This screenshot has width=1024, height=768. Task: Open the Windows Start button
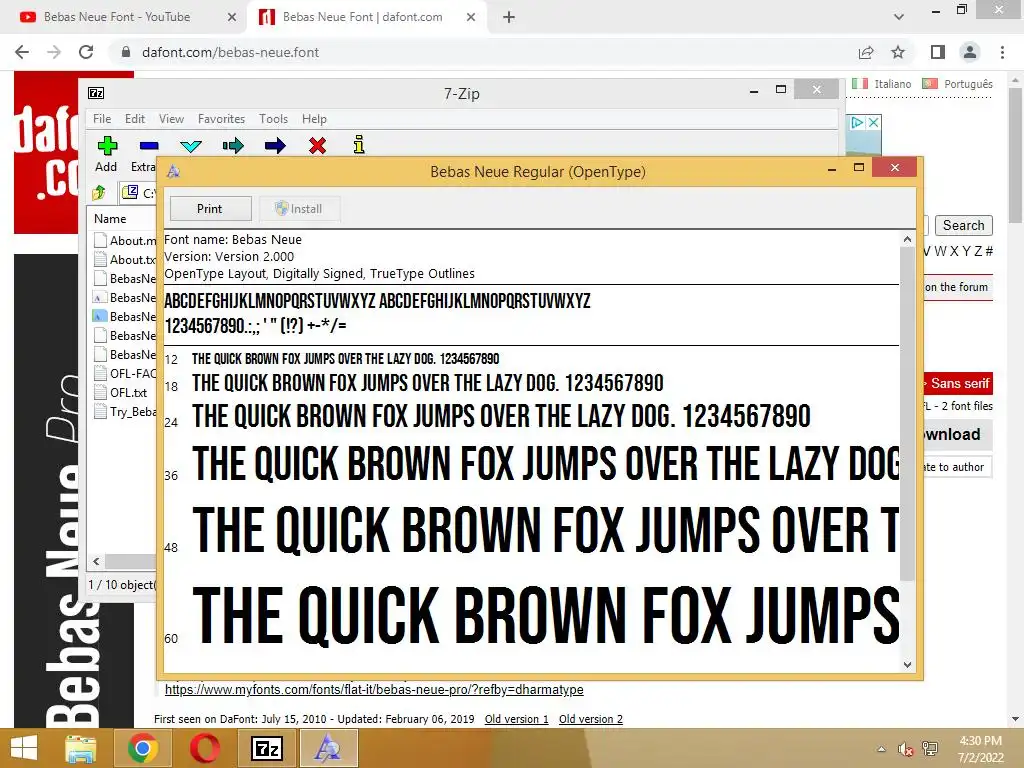pyautogui.click(x=24, y=748)
